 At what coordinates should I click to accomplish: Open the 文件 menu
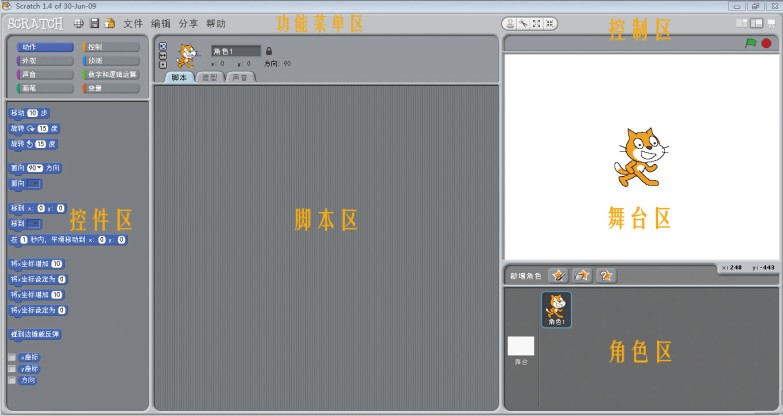[x=133, y=23]
